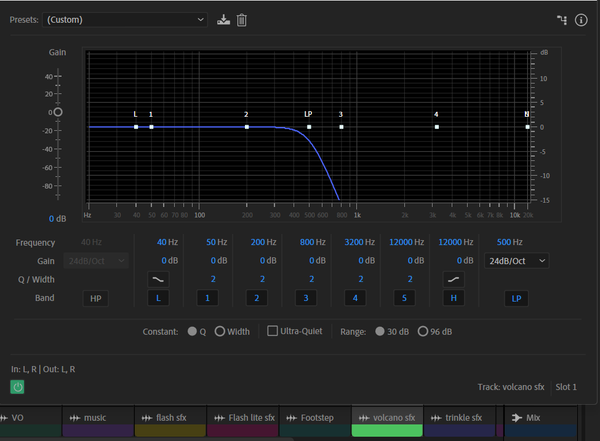The width and height of the screenshot is (600, 441).
Task: Open the LP 24dB/Oct slope dropdown
Action: coord(516,260)
